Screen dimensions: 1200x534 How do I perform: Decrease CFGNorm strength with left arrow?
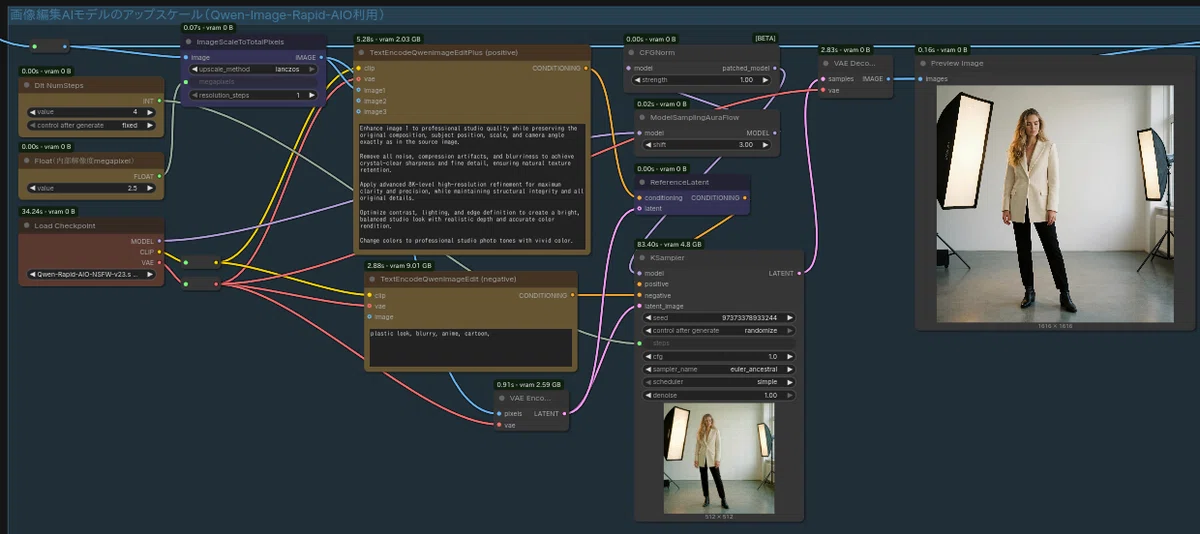pyautogui.click(x=636, y=80)
